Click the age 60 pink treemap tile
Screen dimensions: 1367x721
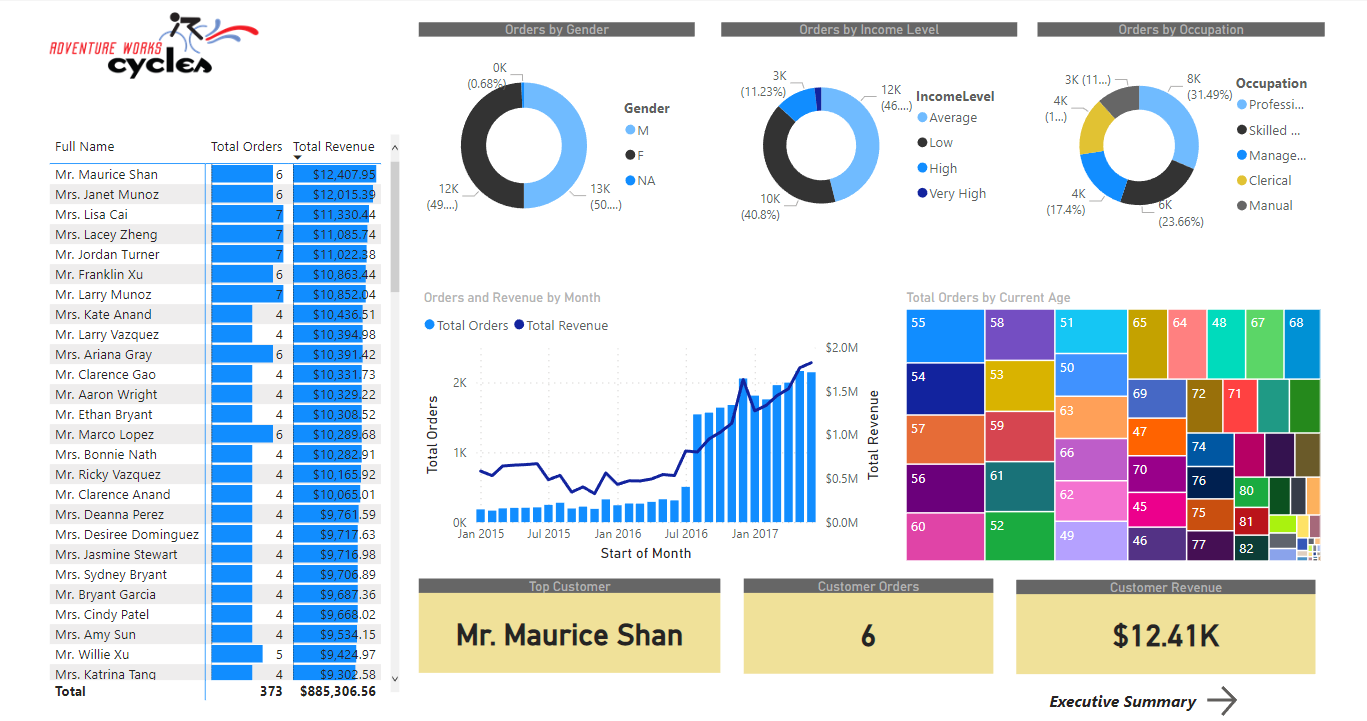[945, 536]
